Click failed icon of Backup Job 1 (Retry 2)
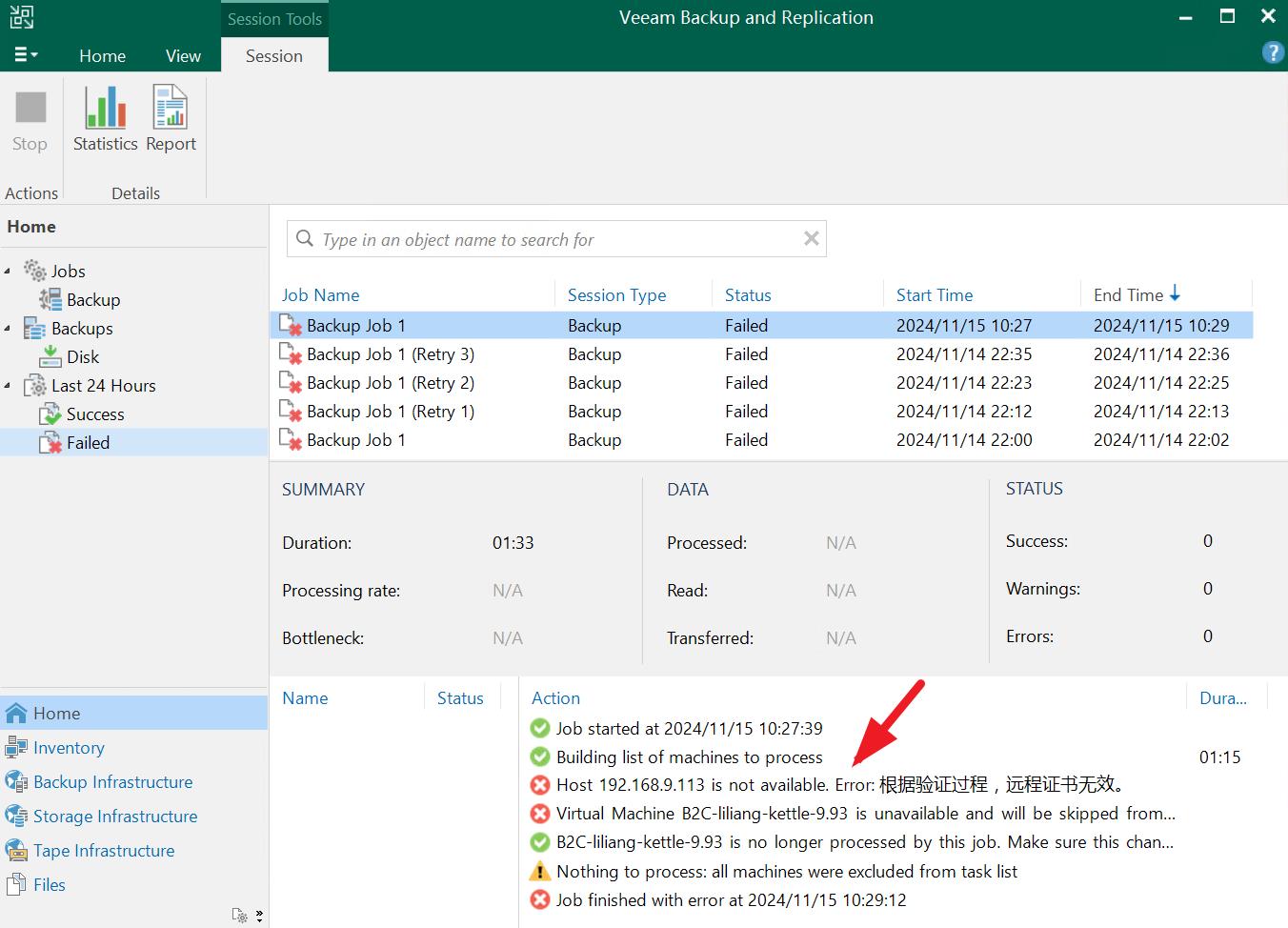This screenshot has width=1288, height=928. coord(291,383)
